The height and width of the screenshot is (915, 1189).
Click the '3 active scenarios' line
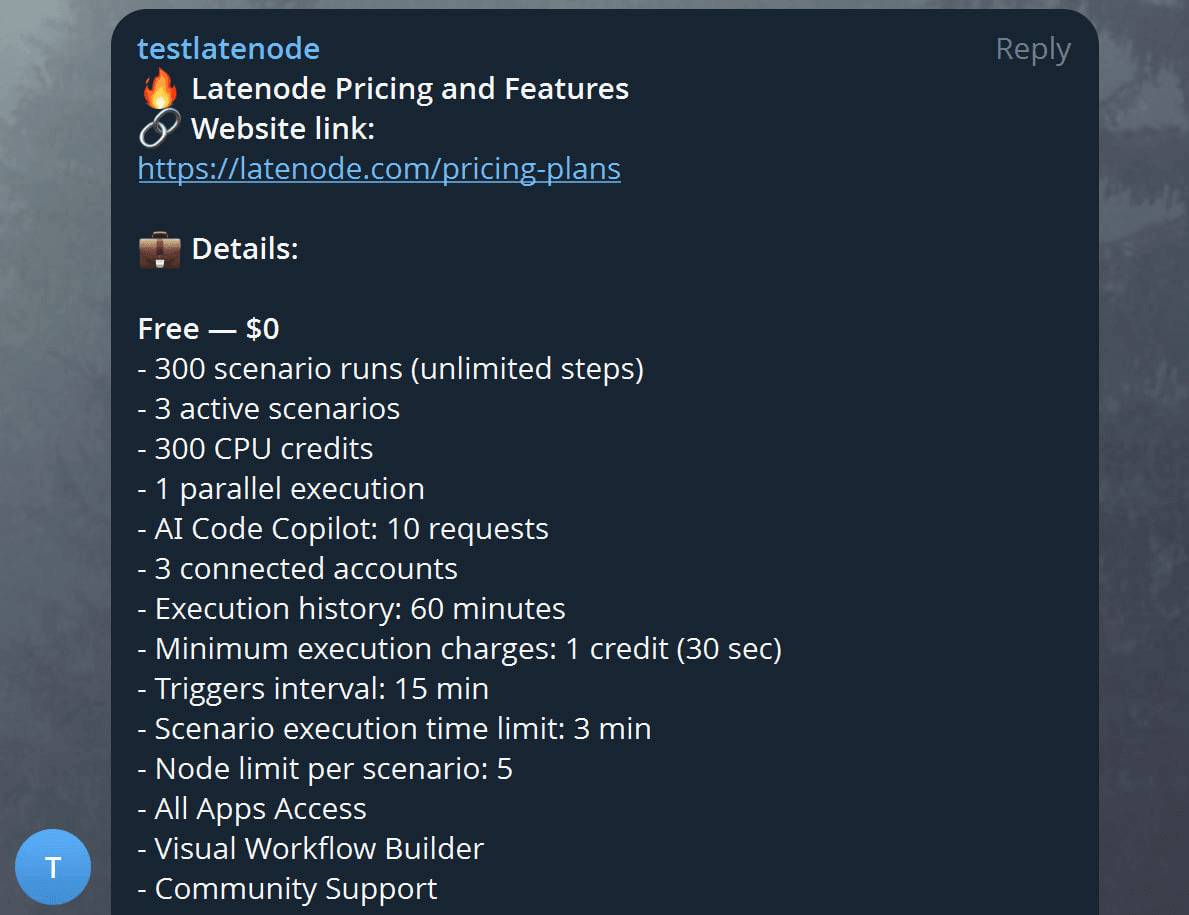click(x=269, y=409)
